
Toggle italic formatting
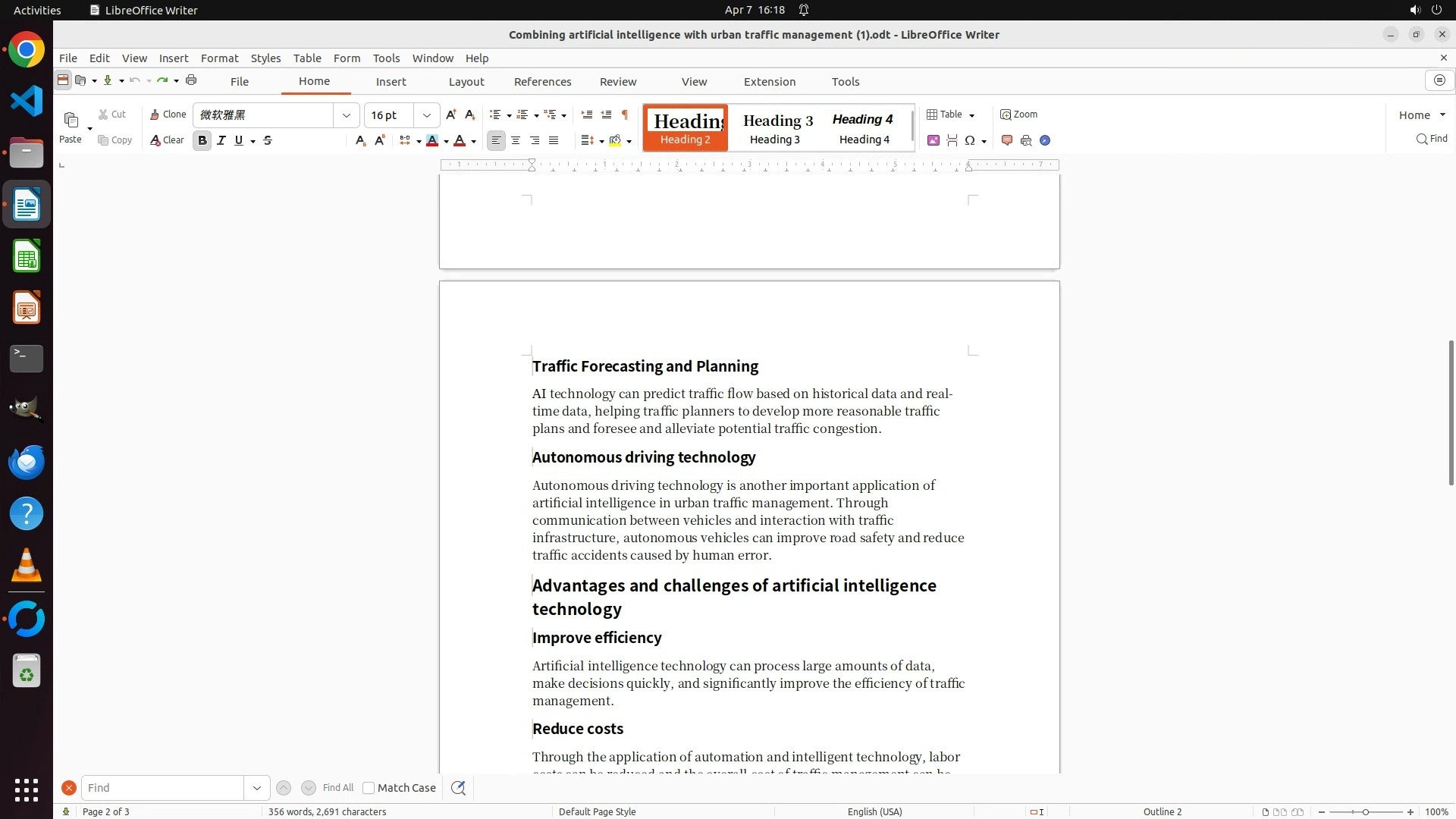(x=221, y=140)
